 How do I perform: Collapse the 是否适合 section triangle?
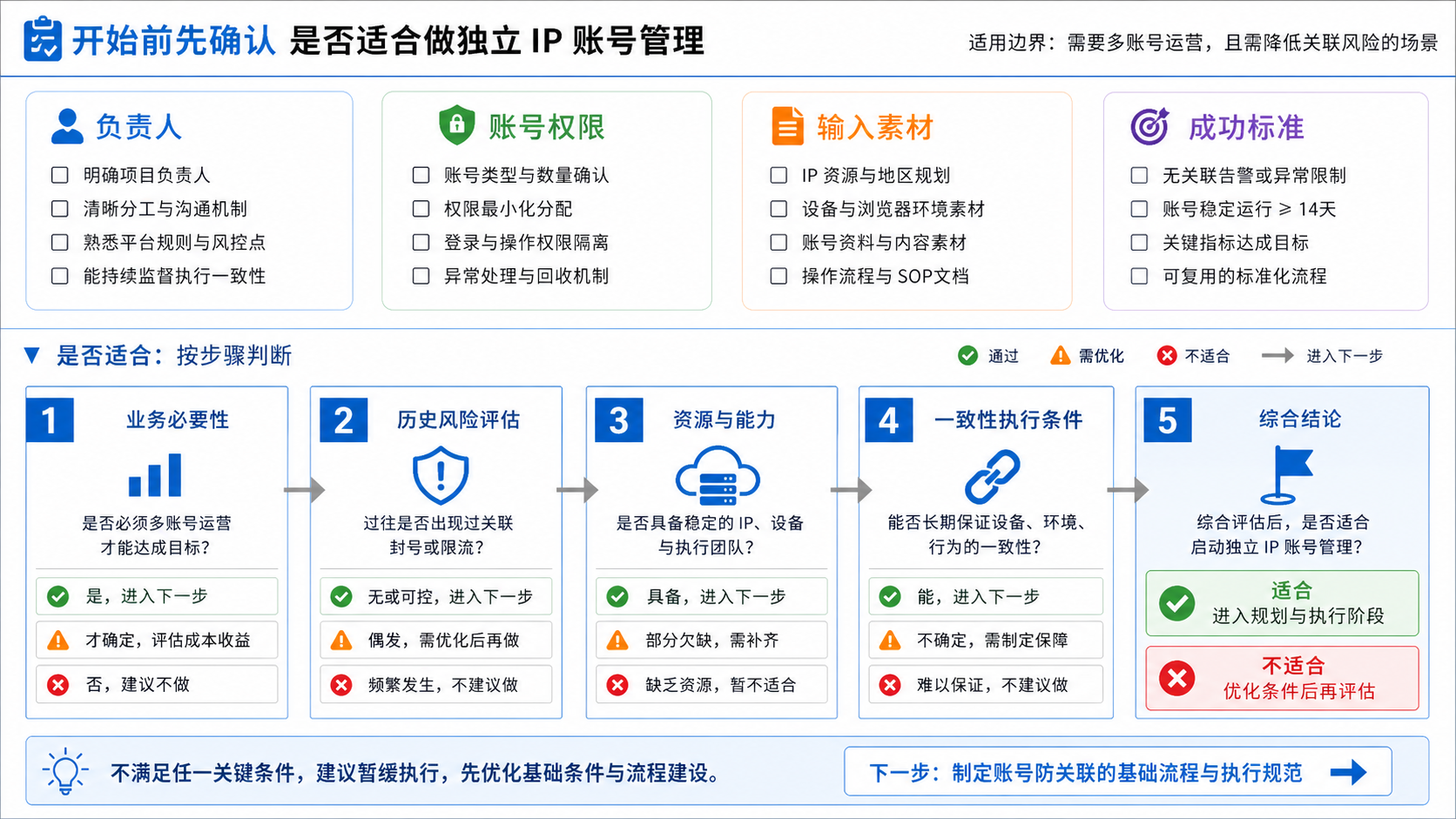[x=32, y=355]
